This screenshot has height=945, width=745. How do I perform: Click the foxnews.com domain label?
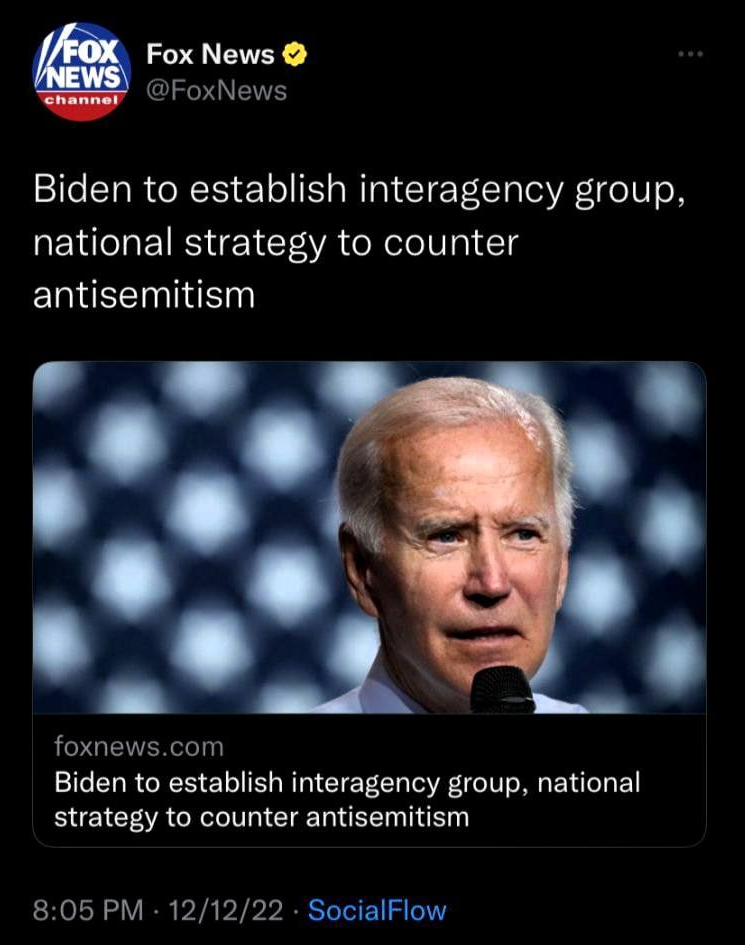click(x=139, y=747)
